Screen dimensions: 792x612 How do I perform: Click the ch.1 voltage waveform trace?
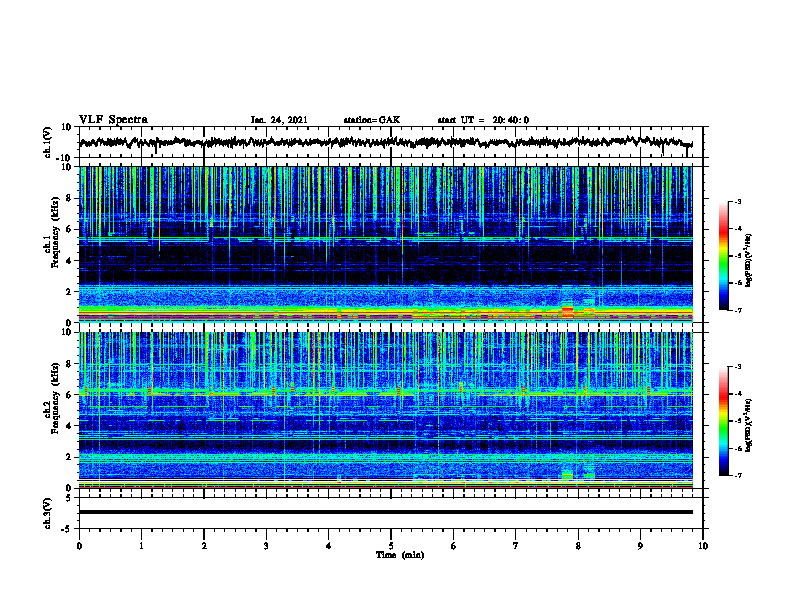pyautogui.click(x=386, y=142)
